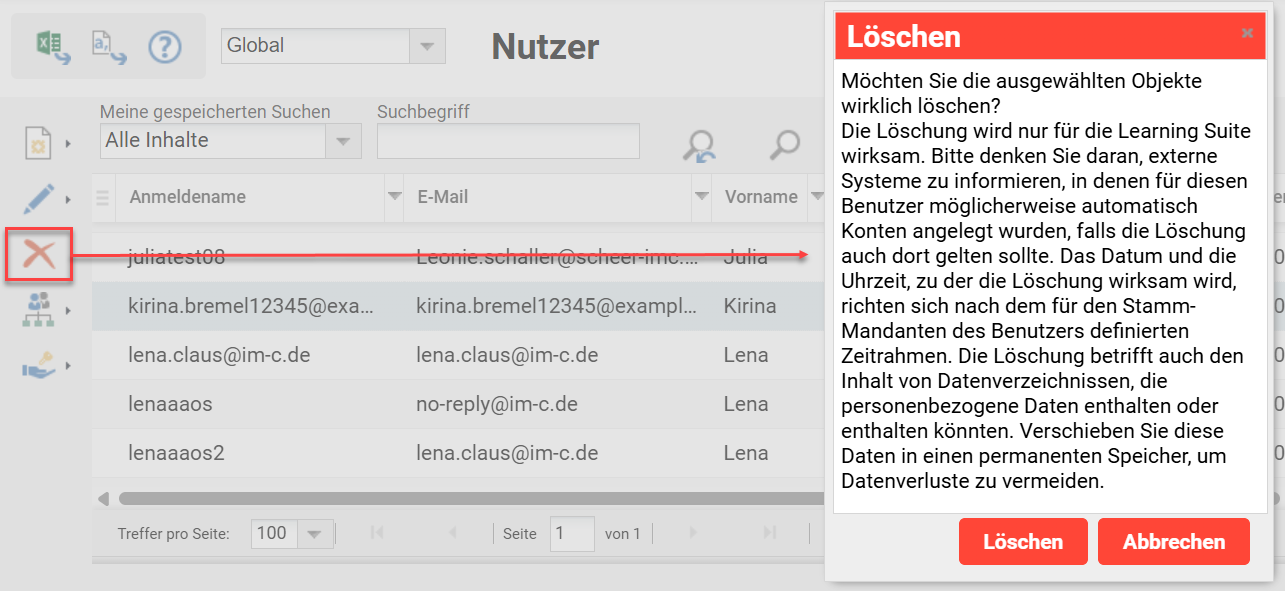Image resolution: width=1285 pixels, height=591 pixels.
Task: Click the edit pencil icon
Action: pos(38,198)
